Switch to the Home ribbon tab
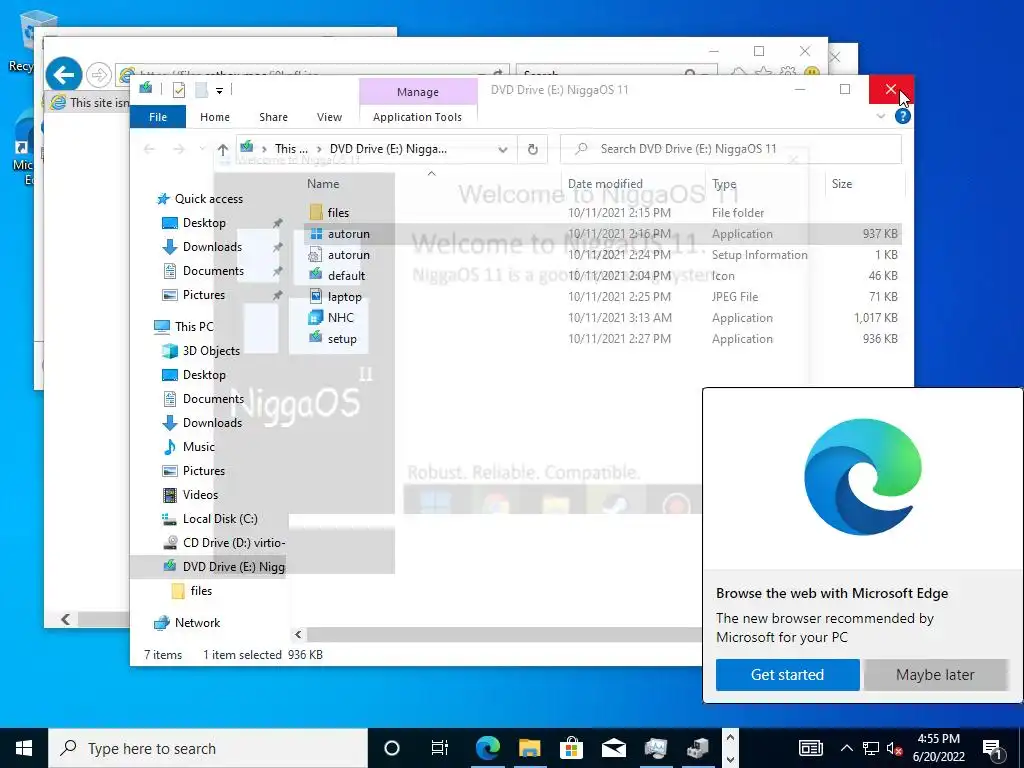Viewport: 1024px width, 768px height. (x=215, y=117)
